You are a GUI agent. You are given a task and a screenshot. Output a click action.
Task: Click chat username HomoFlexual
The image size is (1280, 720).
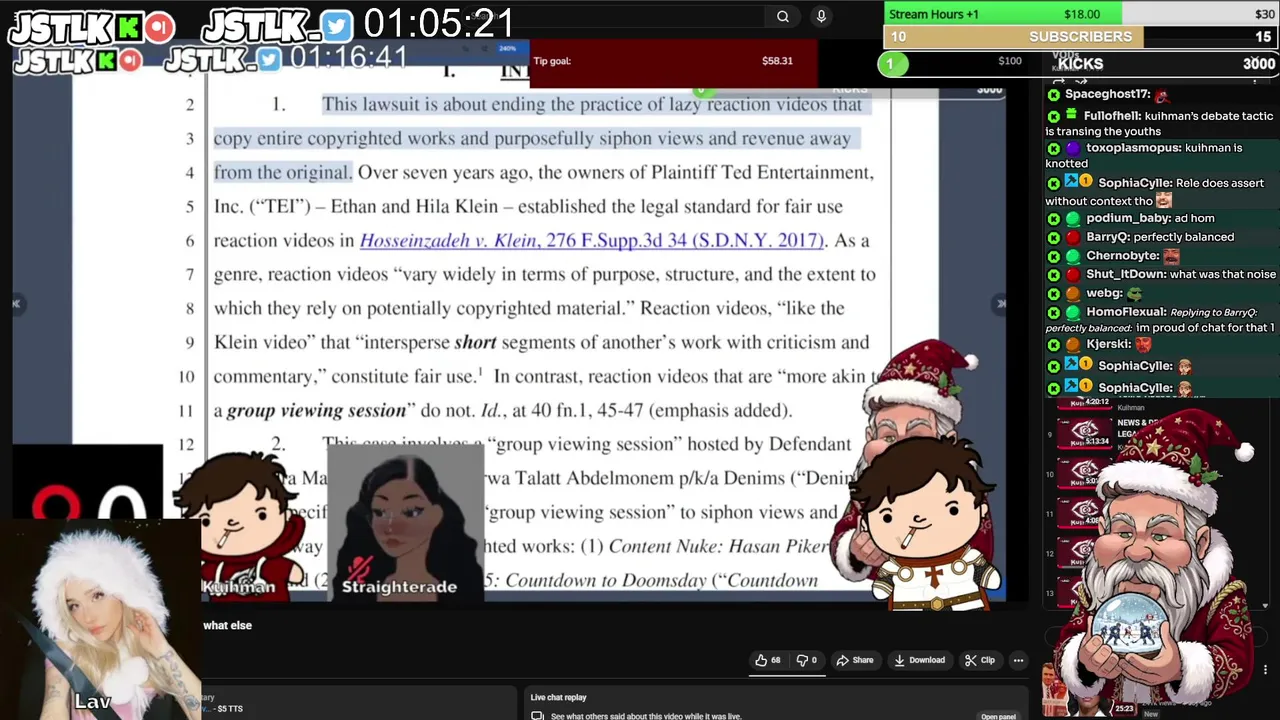point(1126,312)
